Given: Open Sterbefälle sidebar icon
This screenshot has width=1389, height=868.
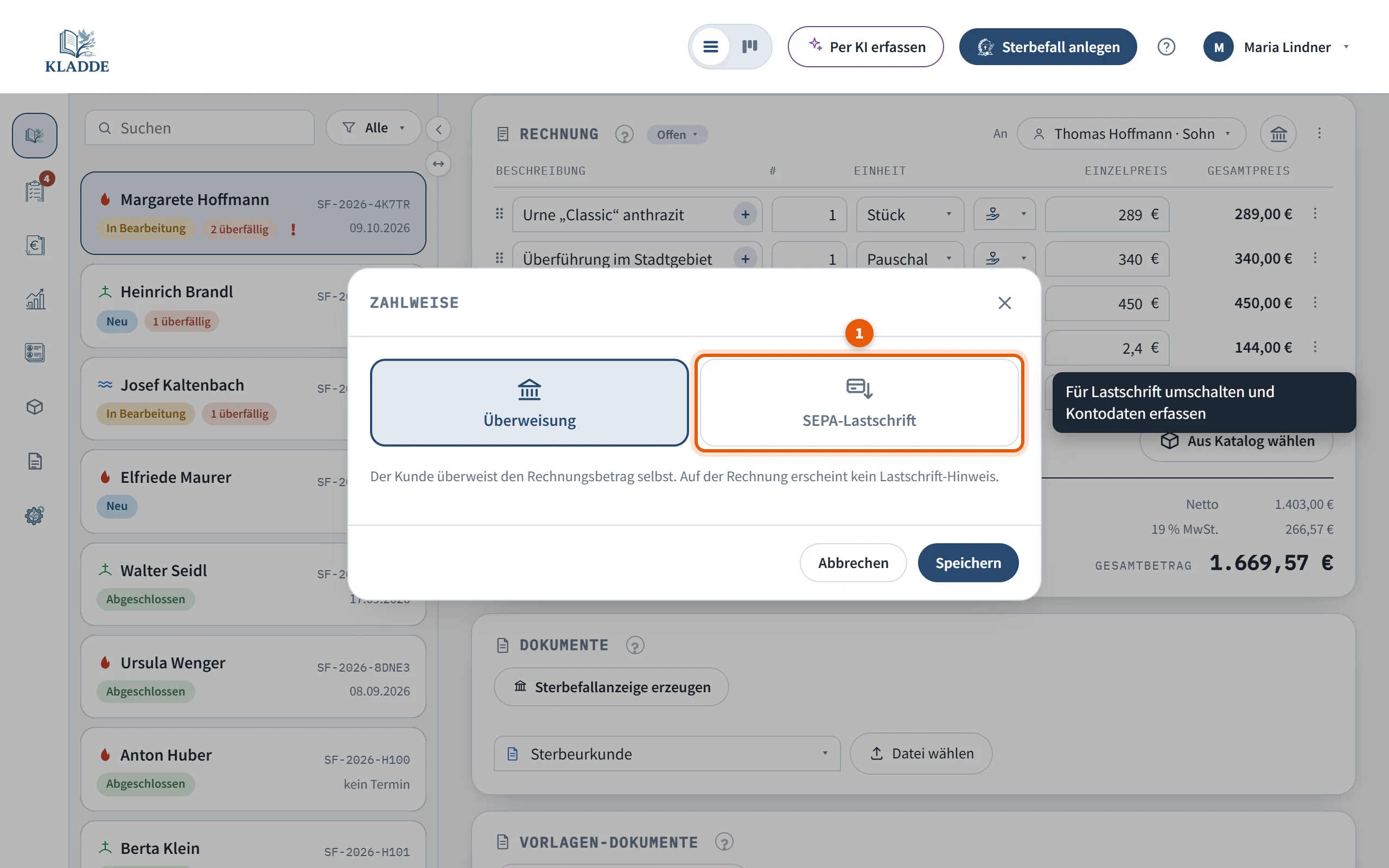Looking at the screenshot, I should pos(34,136).
